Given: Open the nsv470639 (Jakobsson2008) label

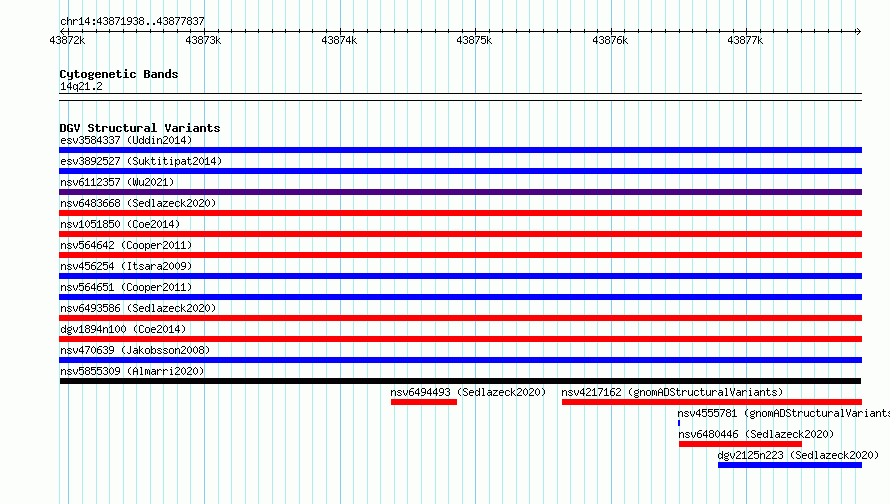Looking at the screenshot, I should pos(135,350).
